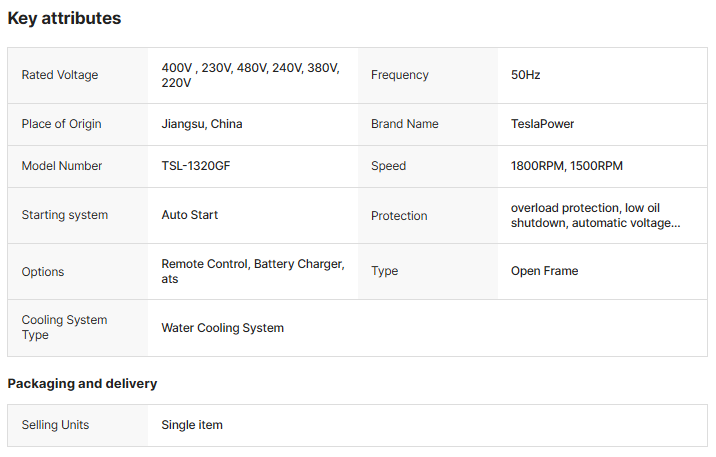Click the TeslaPower brand value
The width and height of the screenshot is (716, 457).
pos(542,124)
